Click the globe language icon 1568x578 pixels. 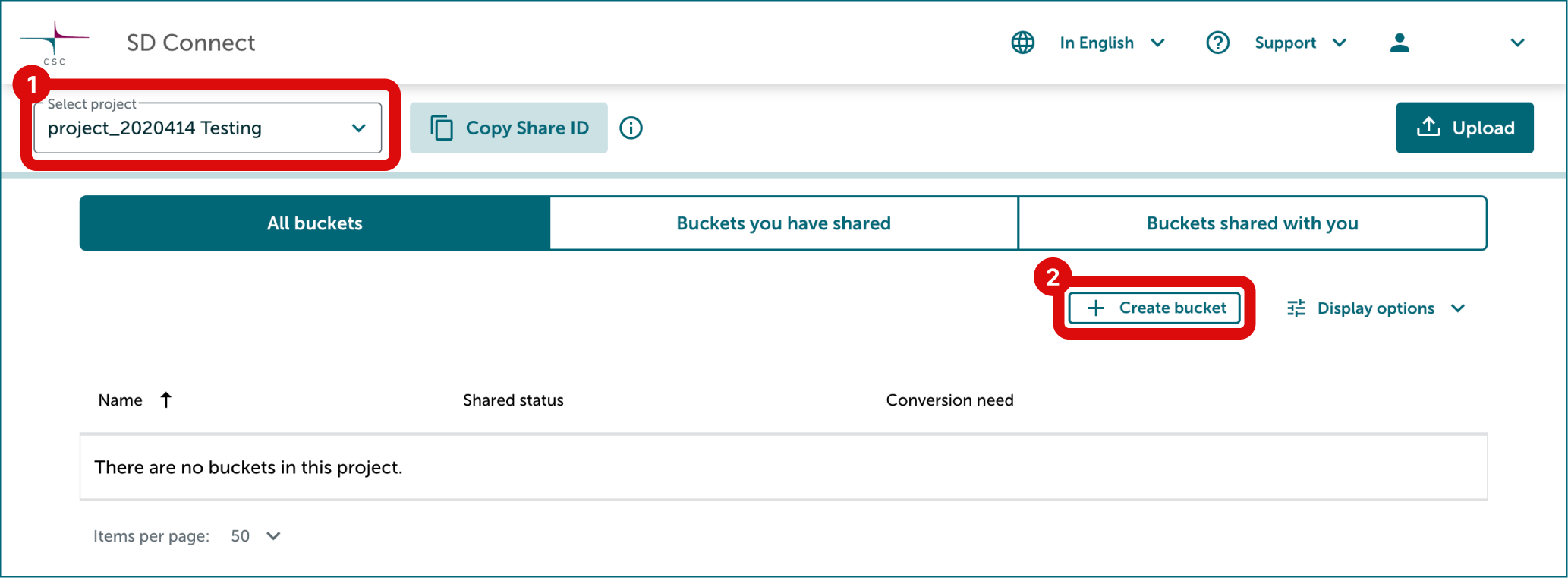click(x=1022, y=43)
